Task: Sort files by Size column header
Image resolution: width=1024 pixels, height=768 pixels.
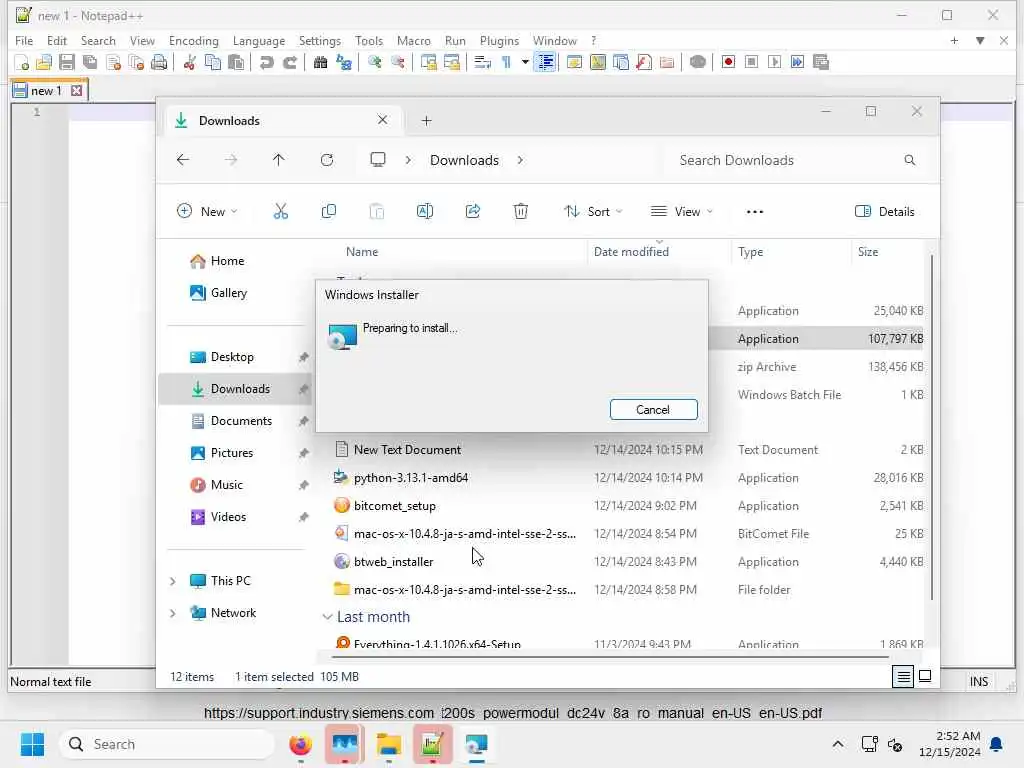Action: coord(867,251)
